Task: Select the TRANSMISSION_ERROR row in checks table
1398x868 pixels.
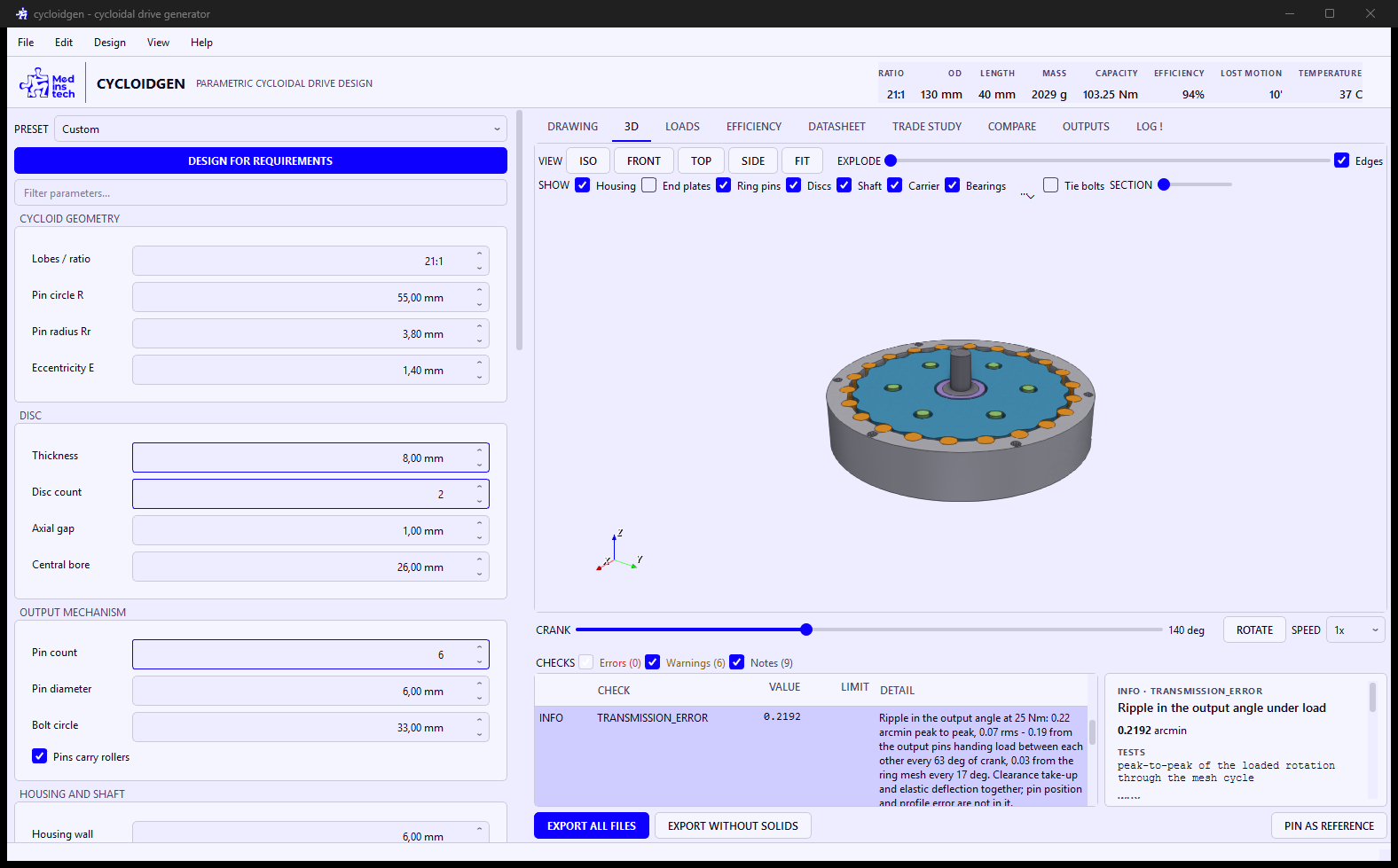Action: (x=811, y=756)
